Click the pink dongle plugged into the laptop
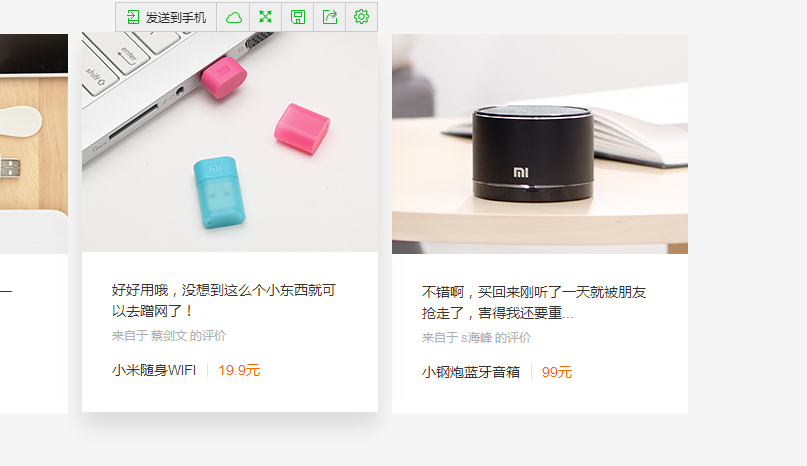Image resolution: width=807 pixels, height=466 pixels. 223,77
